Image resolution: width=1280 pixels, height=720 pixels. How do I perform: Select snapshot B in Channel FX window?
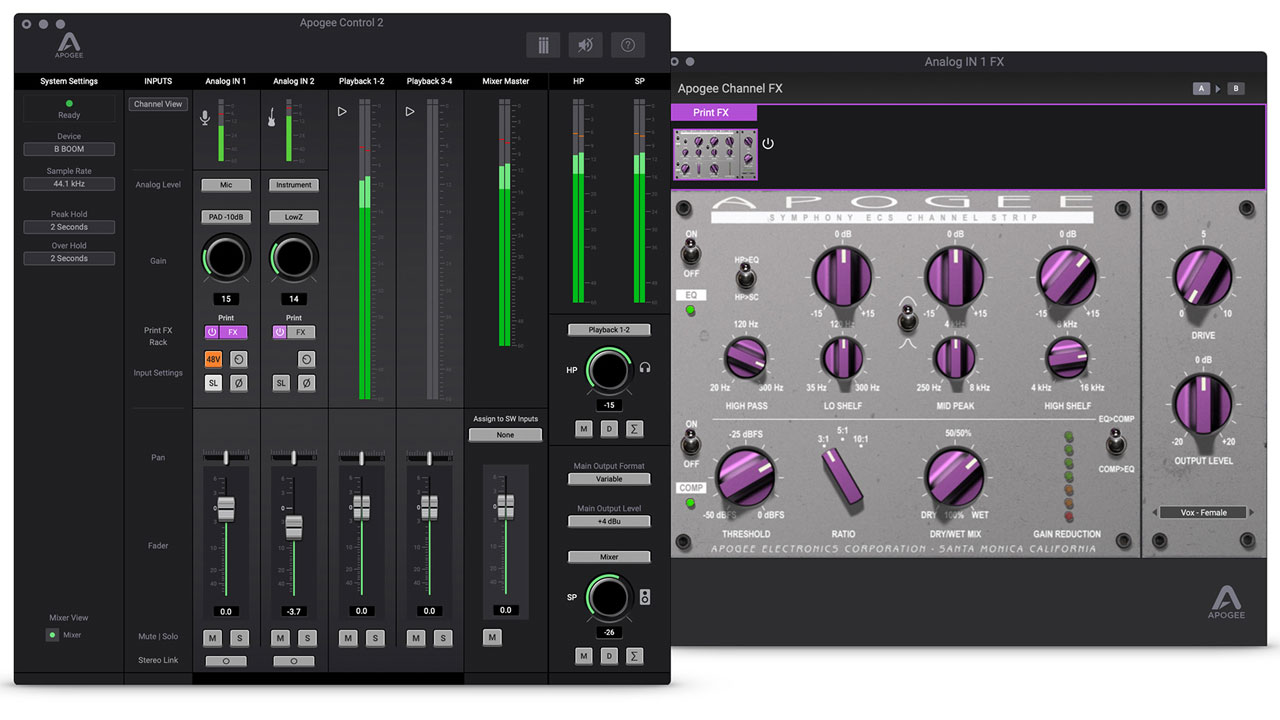pyautogui.click(x=1236, y=89)
